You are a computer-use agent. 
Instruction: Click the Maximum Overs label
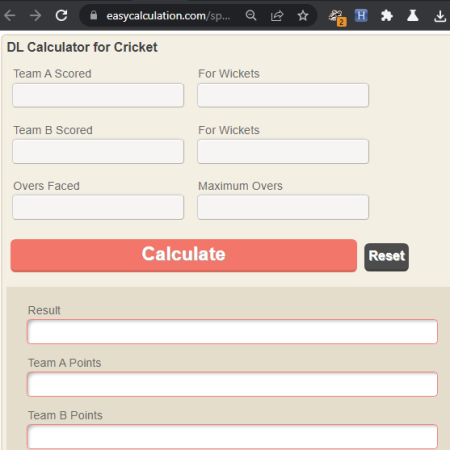pos(240,186)
